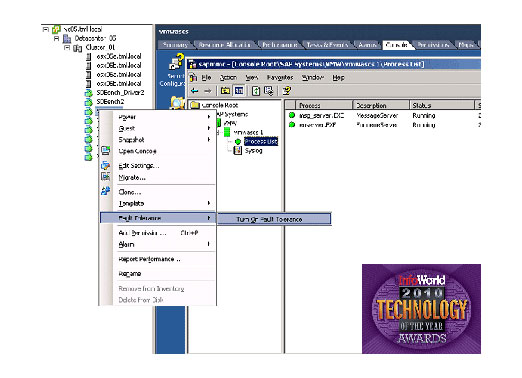Screen dimensions: 522x378
Task: Switch to the Resource Allocation tab
Action: click(224, 45)
